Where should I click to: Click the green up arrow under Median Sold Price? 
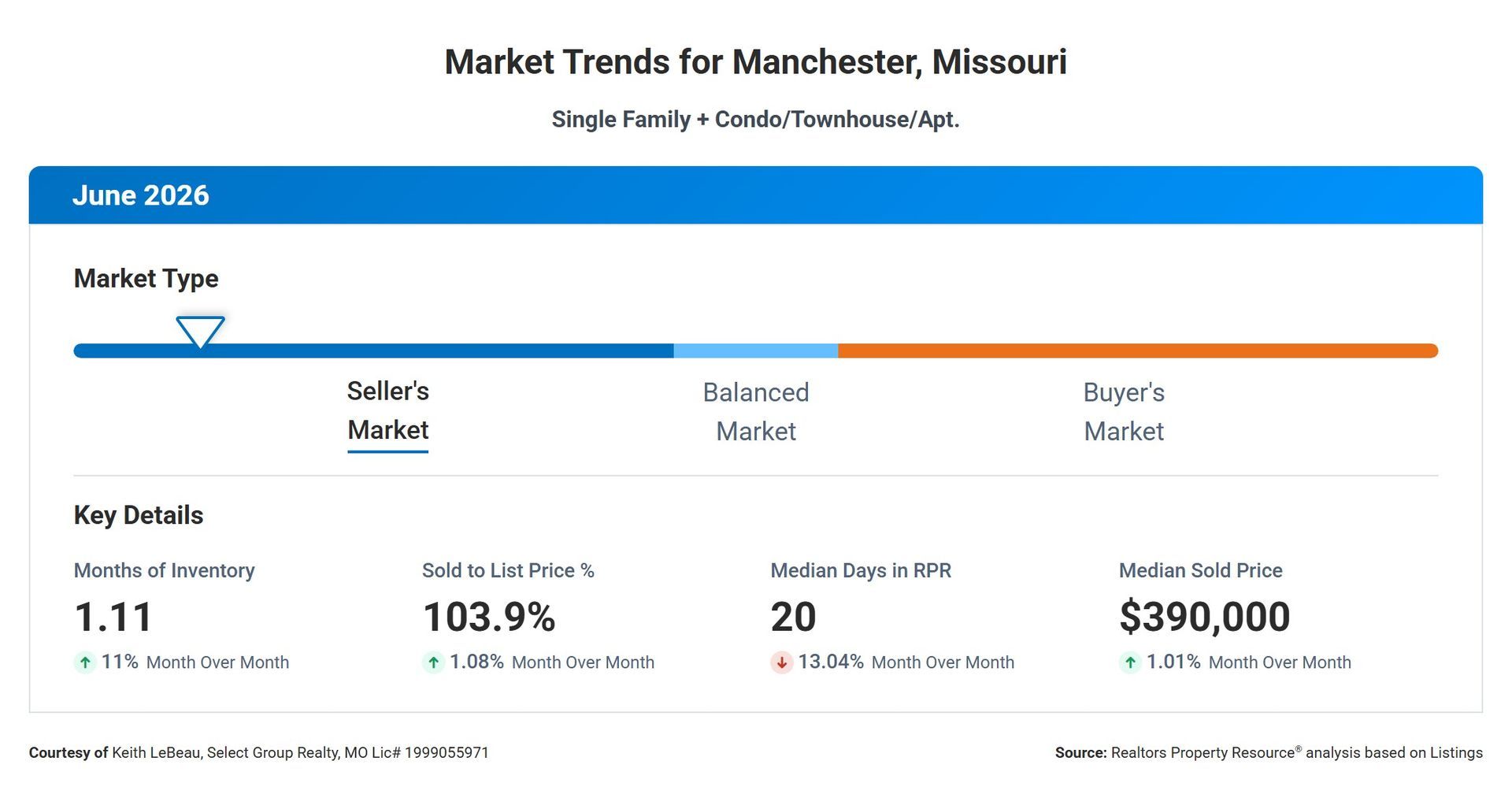pos(1130,662)
